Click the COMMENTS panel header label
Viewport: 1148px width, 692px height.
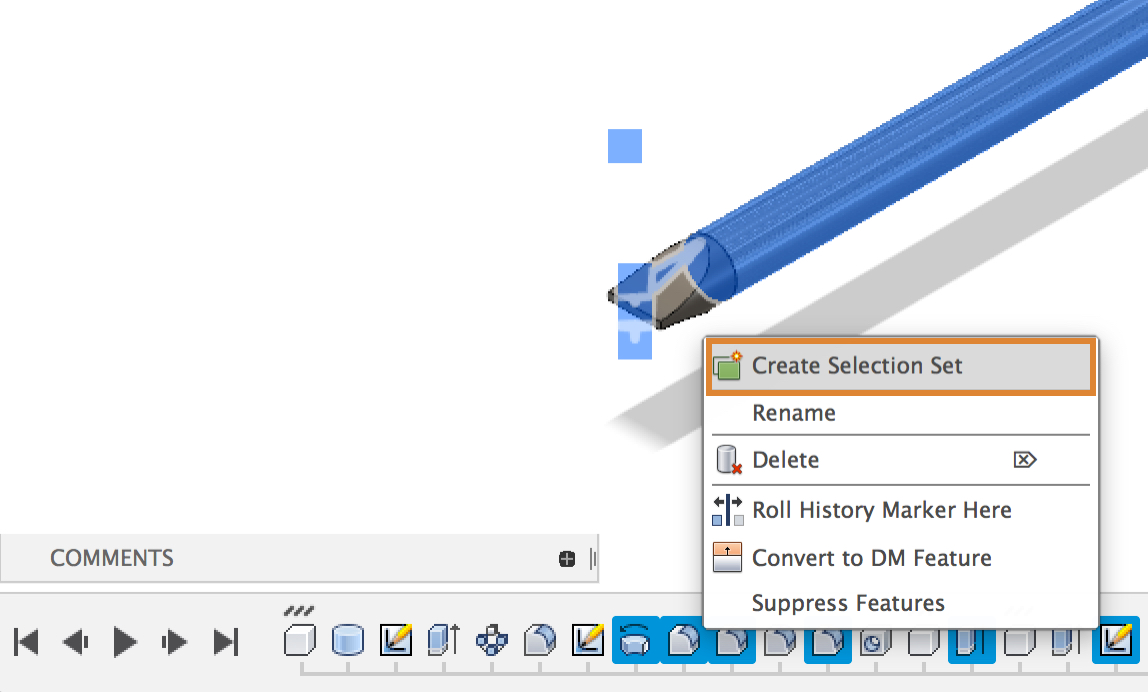112,558
